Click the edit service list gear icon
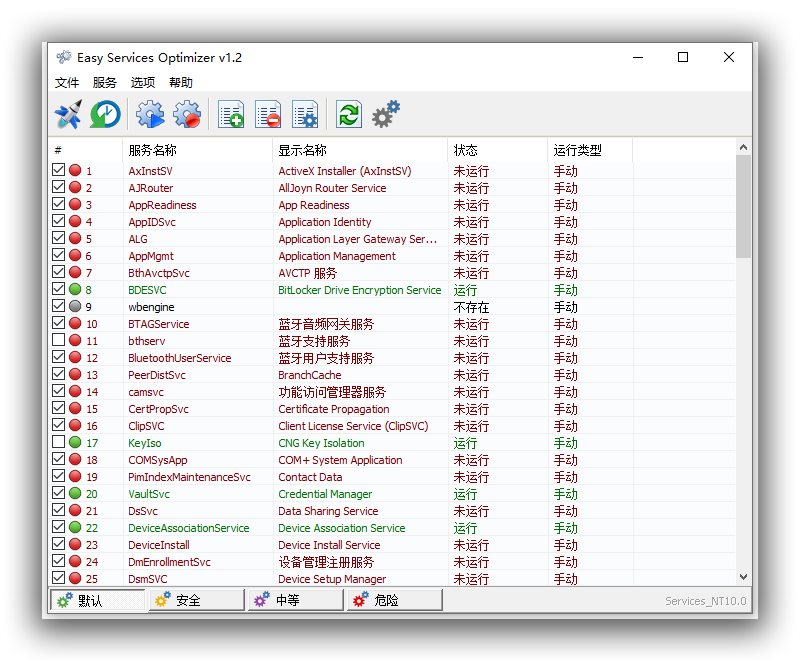Viewport: 800px width, 661px height. click(x=305, y=114)
